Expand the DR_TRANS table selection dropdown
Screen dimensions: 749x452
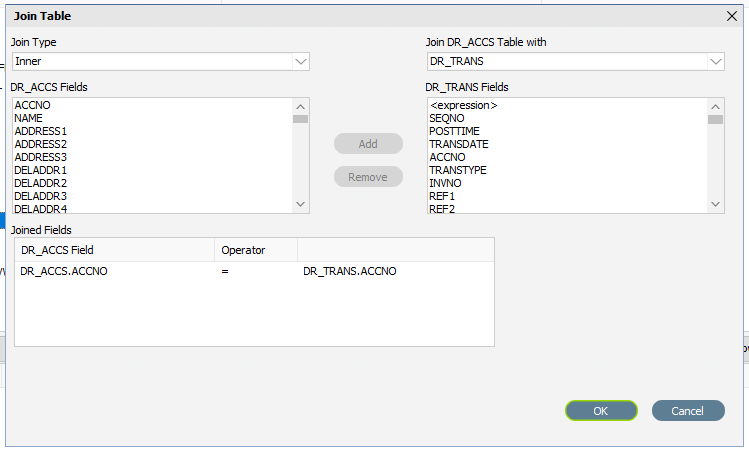tap(576, 62)
